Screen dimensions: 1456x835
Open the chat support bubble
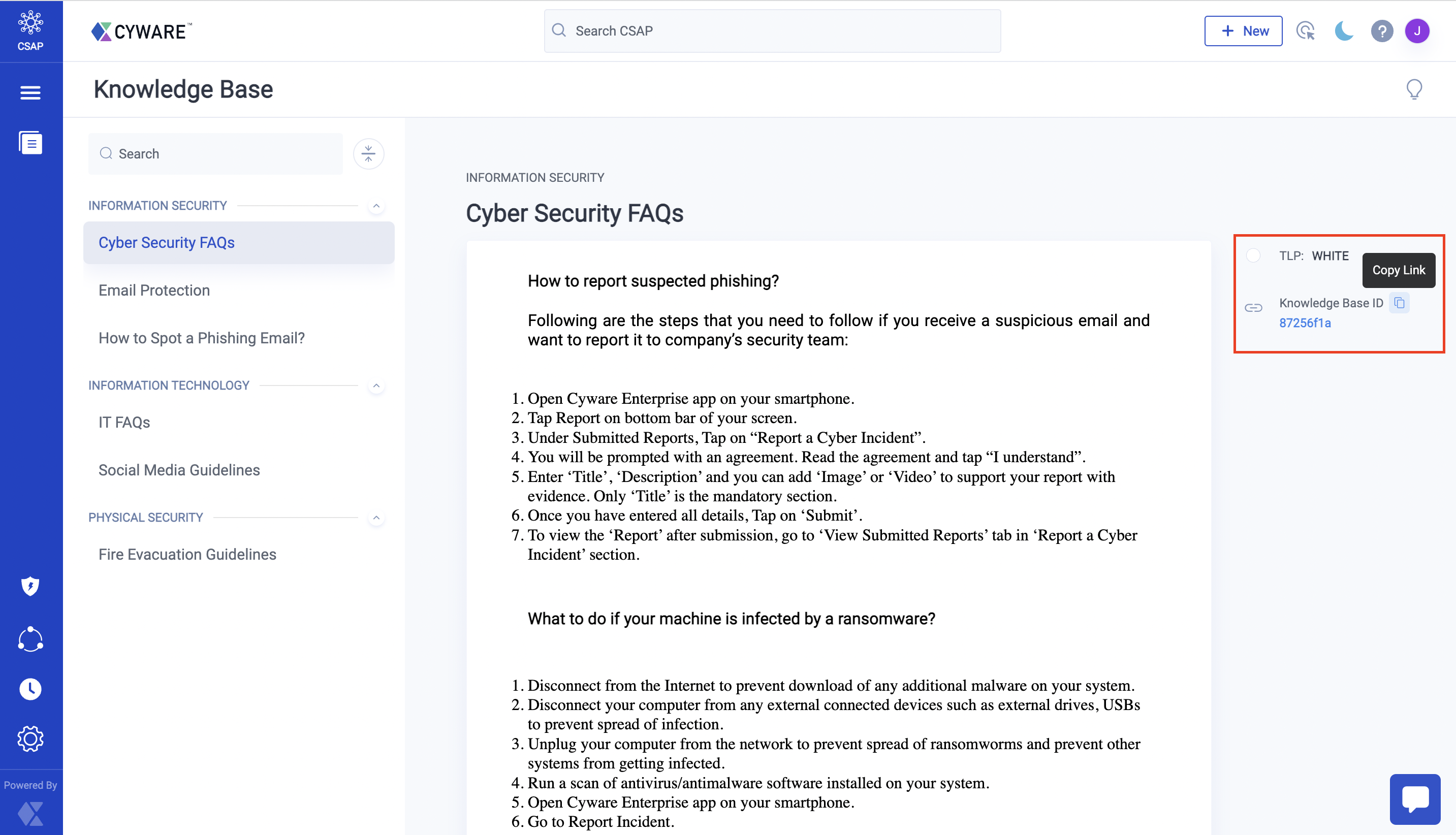tap(1415, 799)
